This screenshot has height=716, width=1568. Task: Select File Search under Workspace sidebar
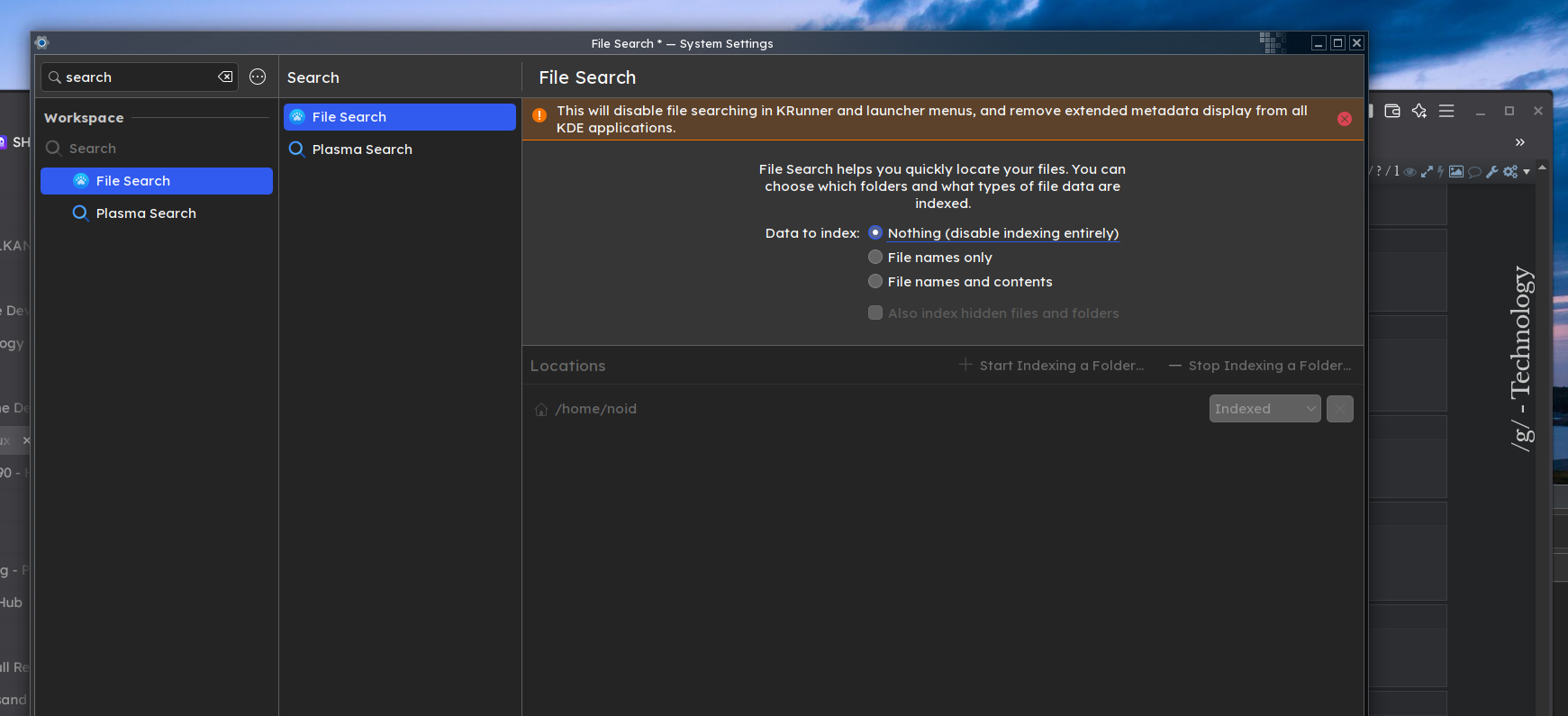(x=157, y=181)
